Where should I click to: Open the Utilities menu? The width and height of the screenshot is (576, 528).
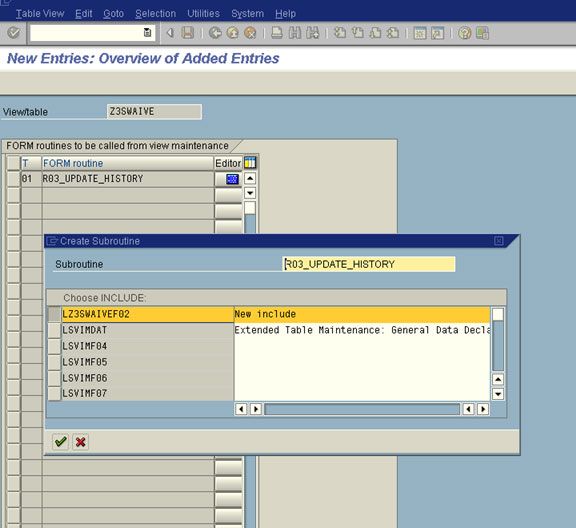203,14
